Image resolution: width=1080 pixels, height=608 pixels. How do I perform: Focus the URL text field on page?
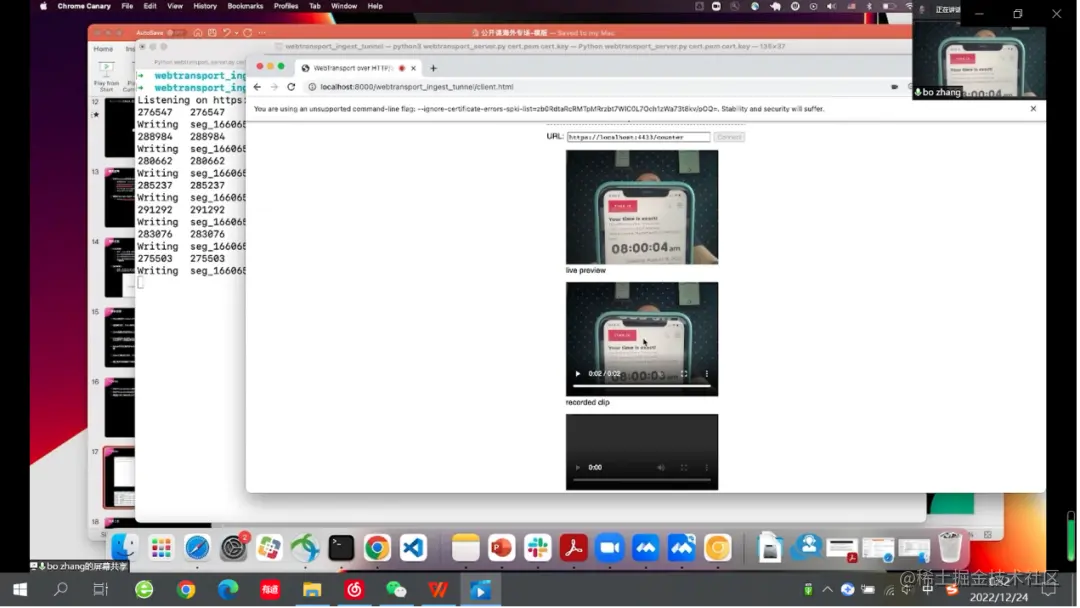638,137
